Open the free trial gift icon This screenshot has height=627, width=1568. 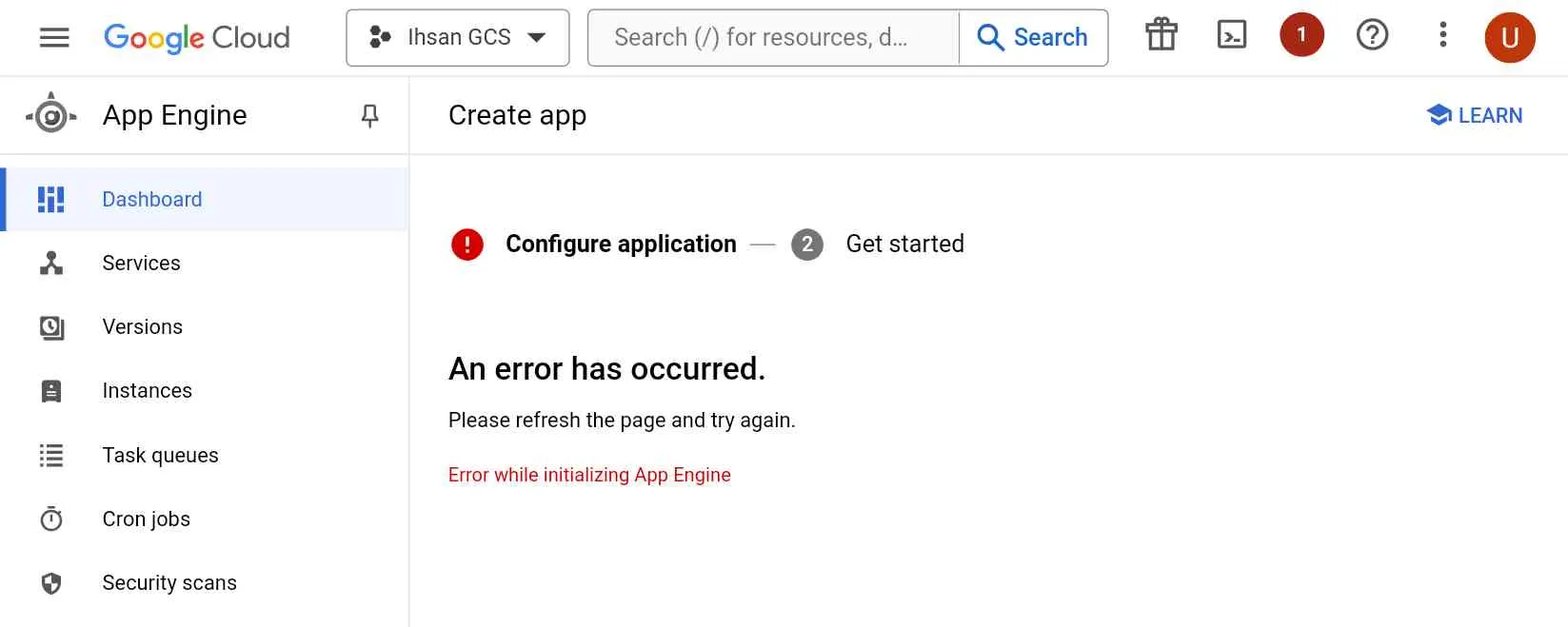[1161, 35]
